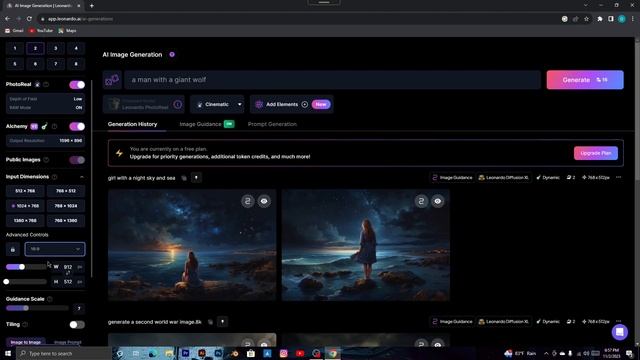Click the Alchemy help icon
The width and height of the screenshot is (640, 360).
click(x=54, y=127)
